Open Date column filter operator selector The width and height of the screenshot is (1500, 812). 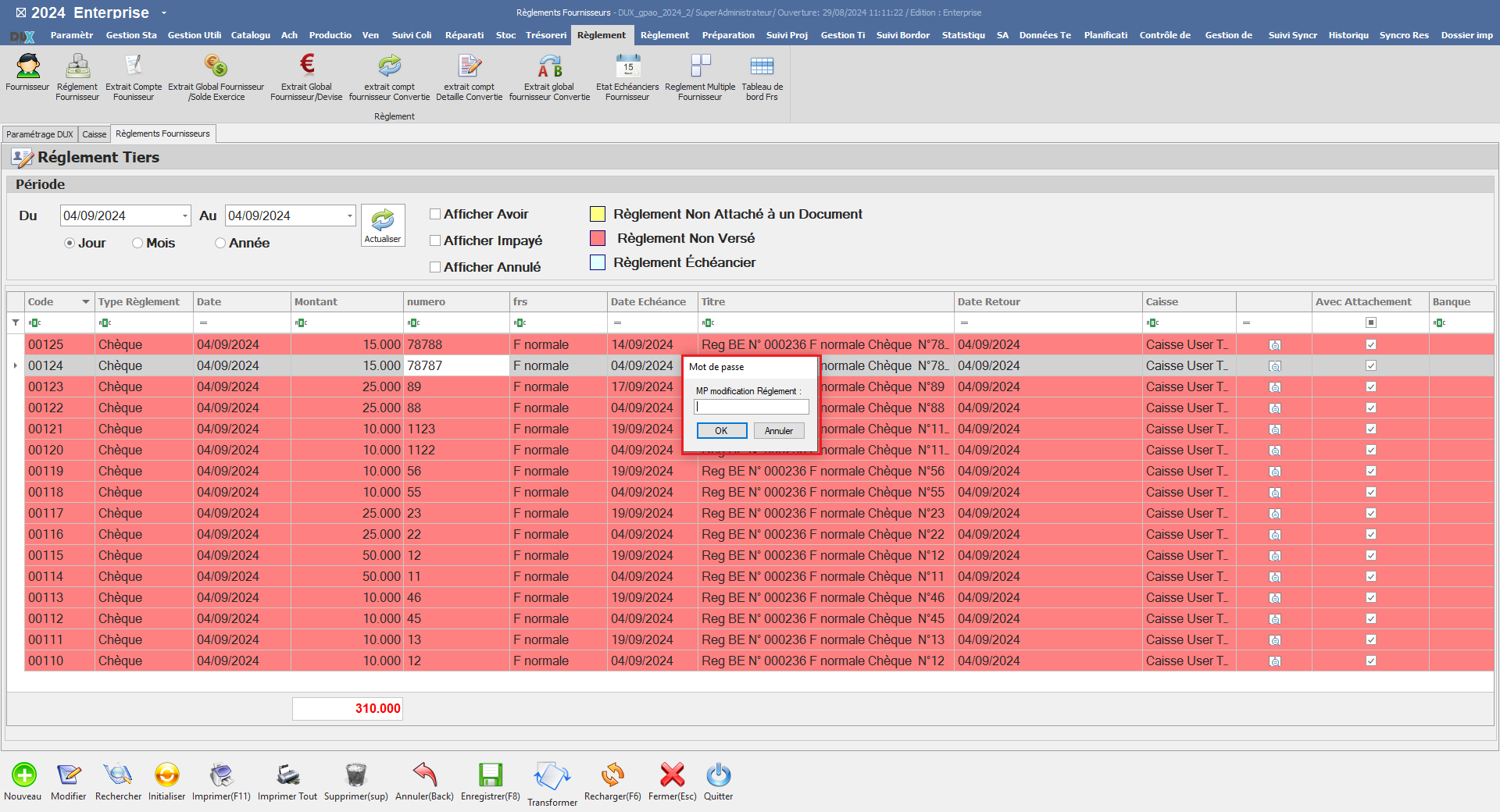(x=203, y=322)
